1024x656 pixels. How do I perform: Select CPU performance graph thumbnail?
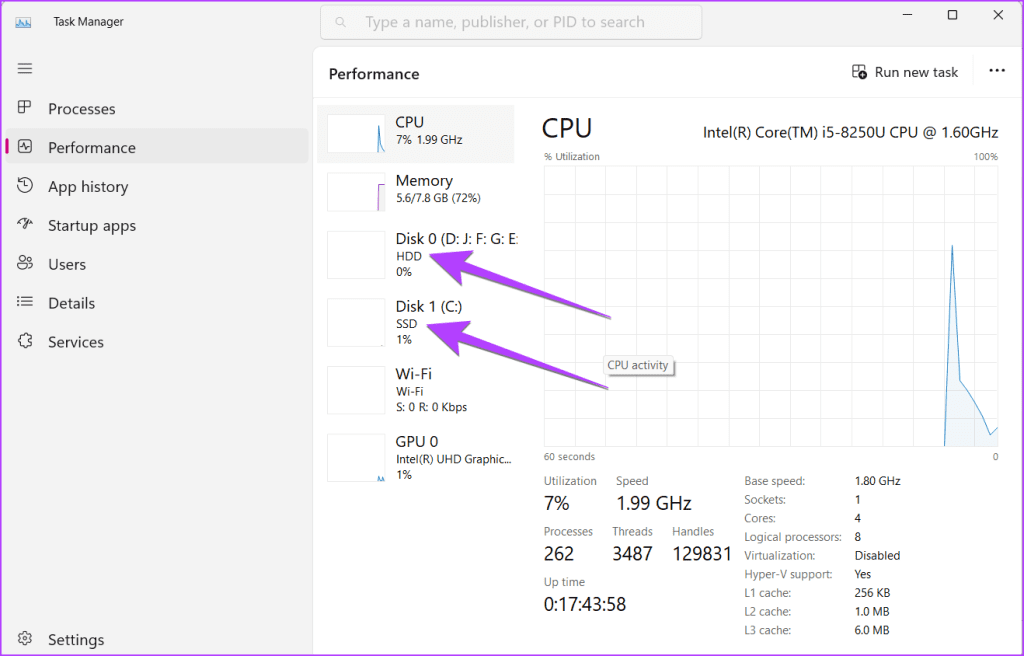pos(356,133)
